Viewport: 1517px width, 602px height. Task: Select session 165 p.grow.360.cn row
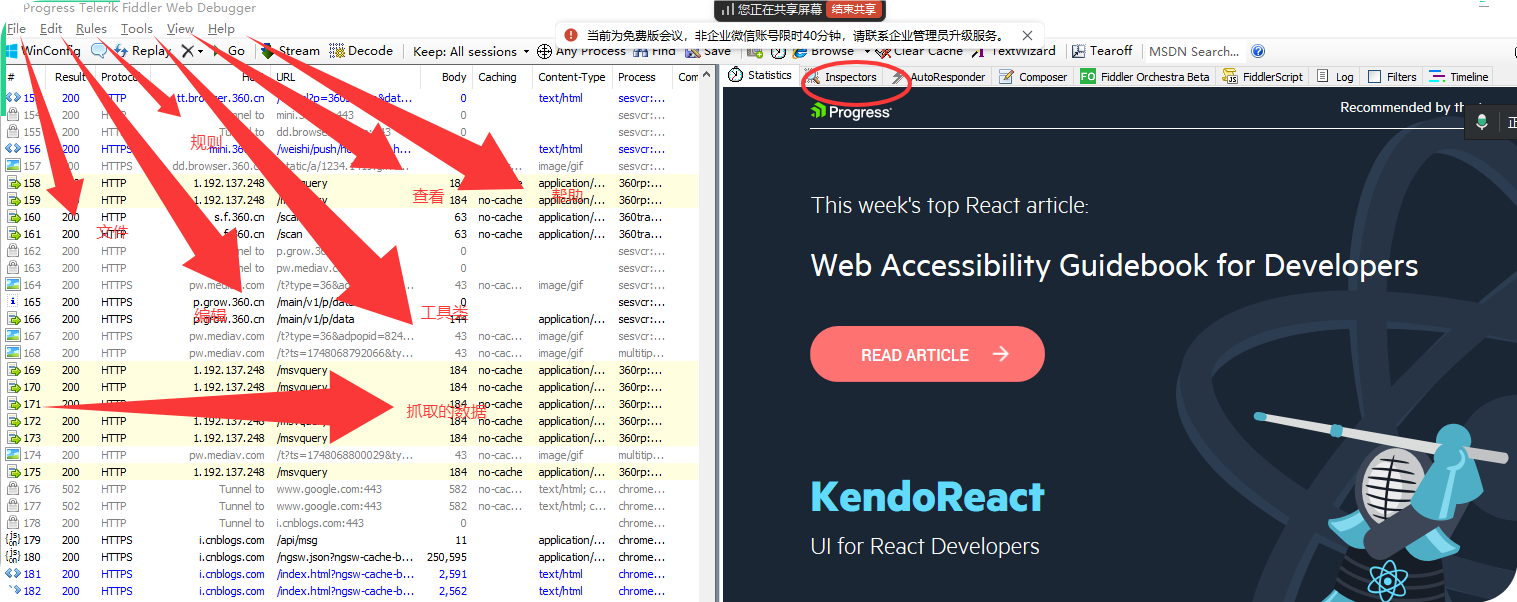pos(350,302)
